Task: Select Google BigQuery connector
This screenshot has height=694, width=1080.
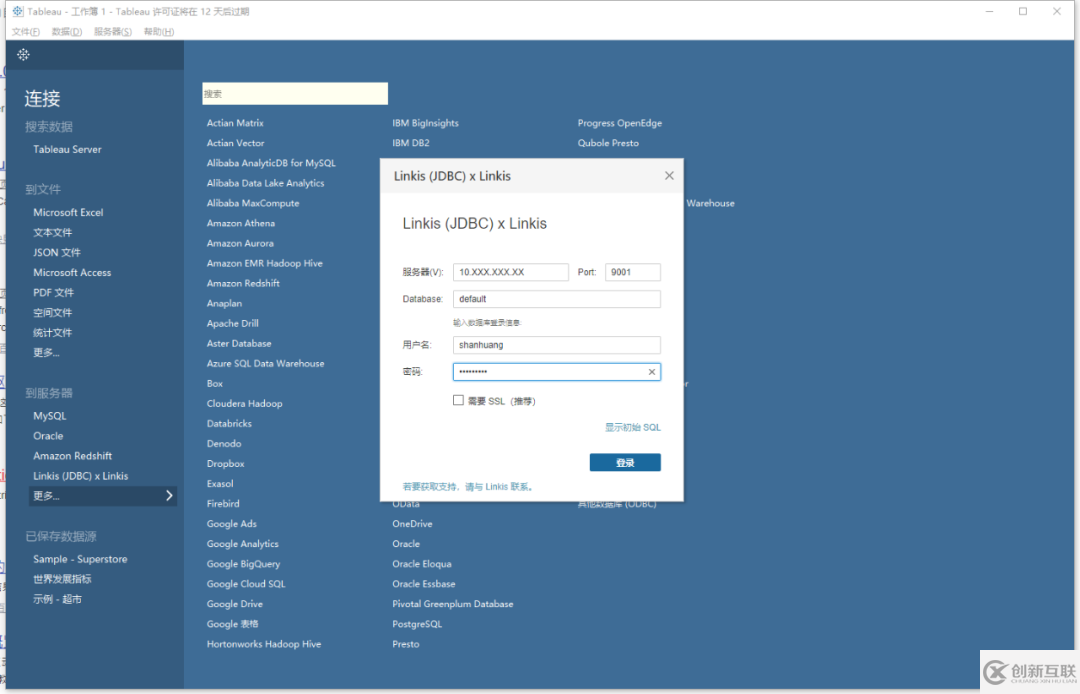Action: [x=243, y=564]
